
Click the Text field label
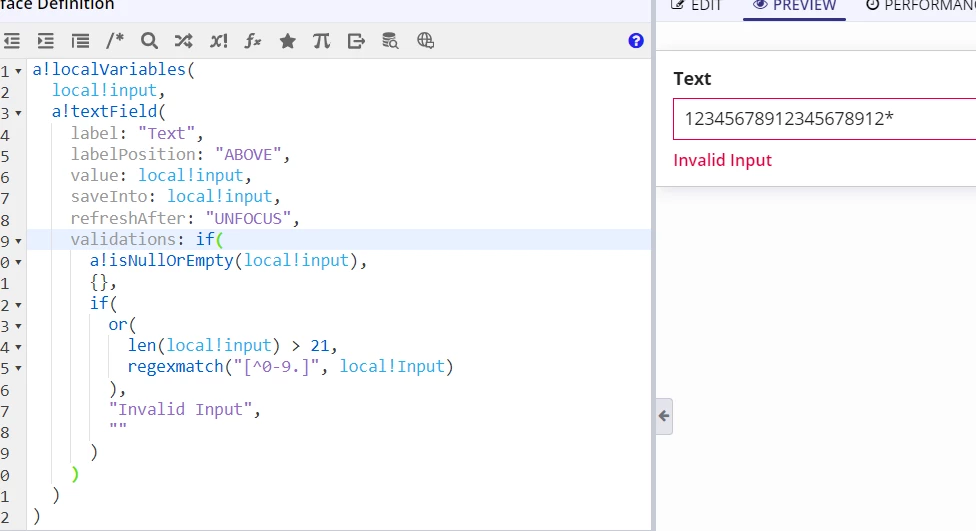pyautogui.click(x=692, y=79)
